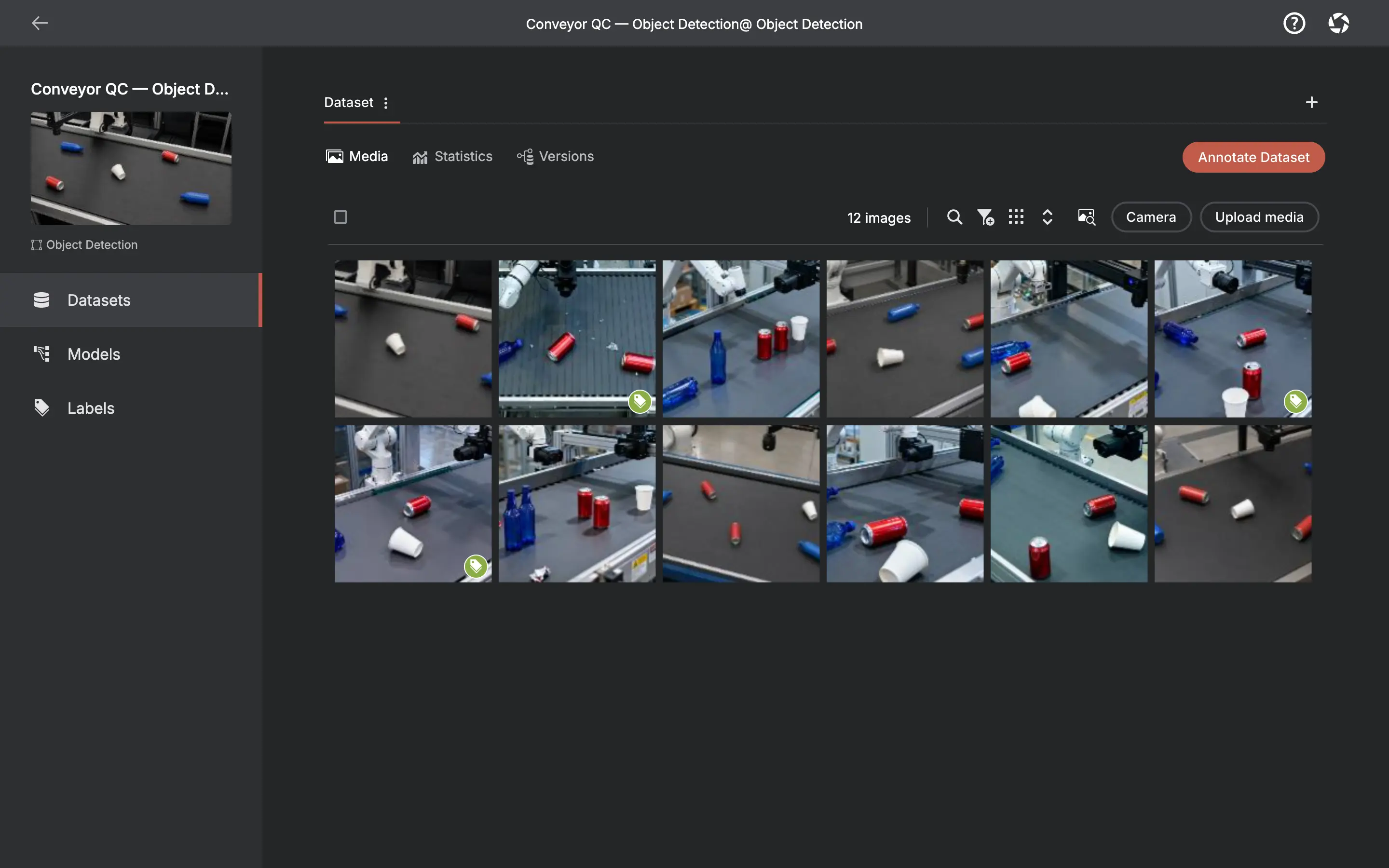Click the 12 images count label
The height and width of the screenshot is (868, 1389).
(x=879, y=217)
